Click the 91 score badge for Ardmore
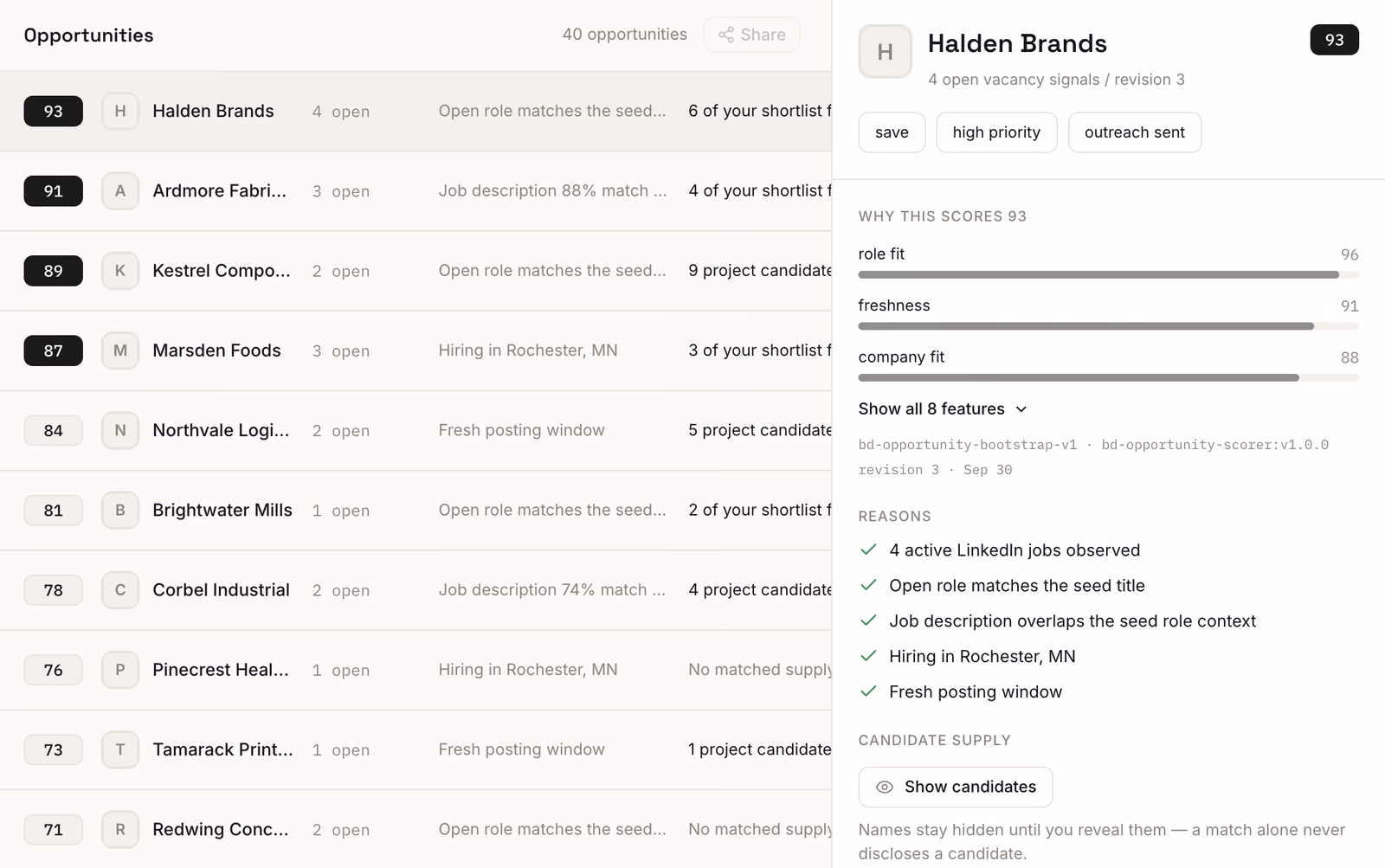This screenshot has height=868, width=1385. [54, 191]
